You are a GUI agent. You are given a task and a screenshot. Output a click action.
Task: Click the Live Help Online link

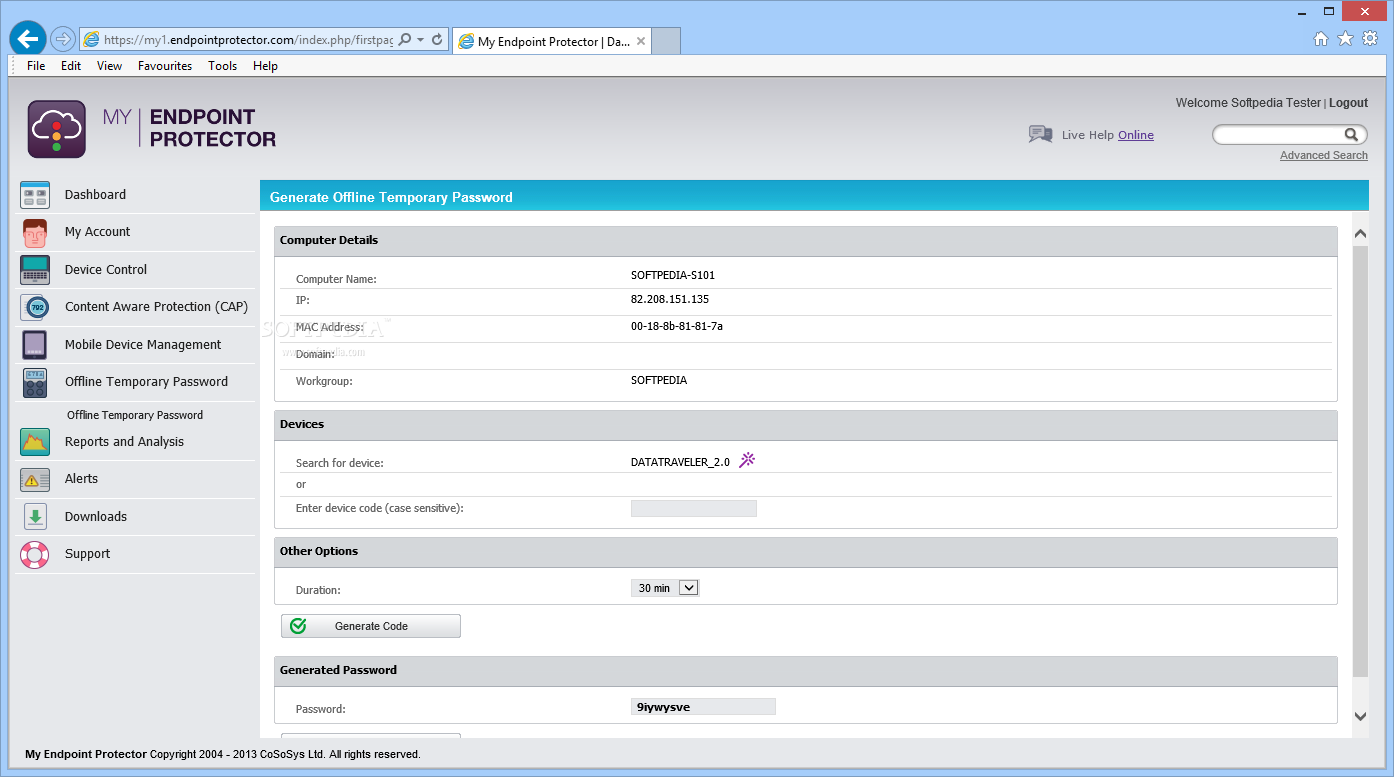1136,135
